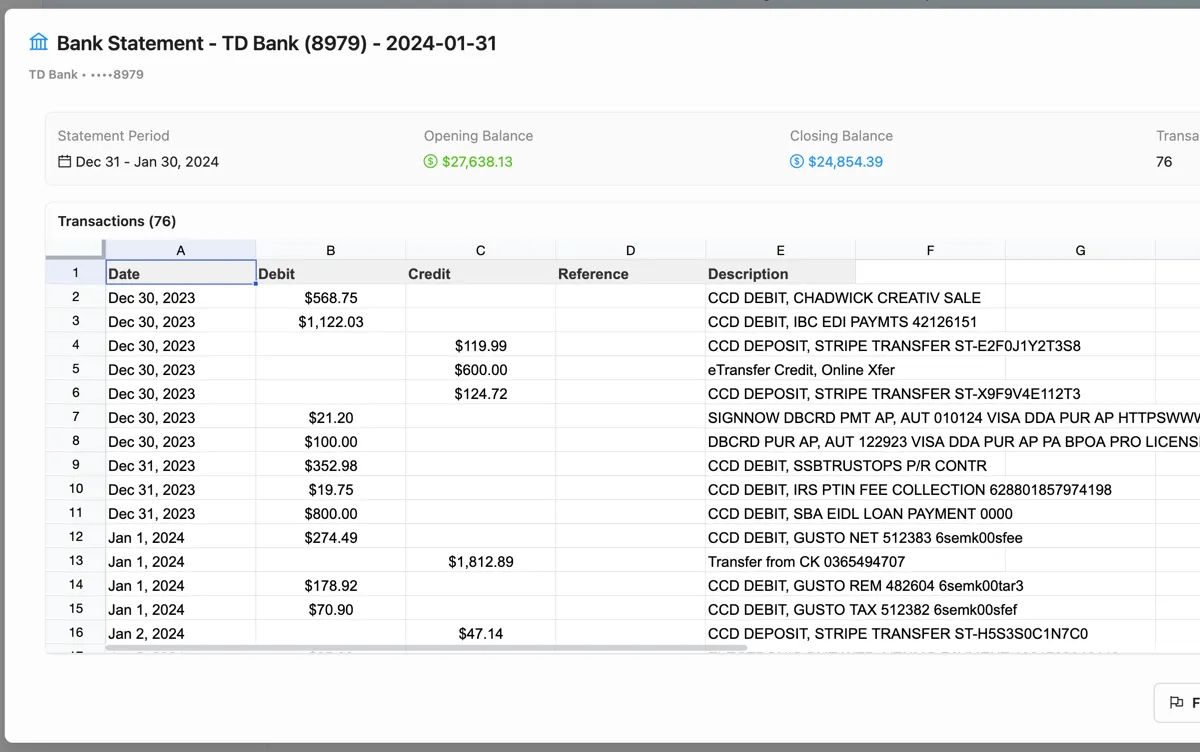Select column E header
Screen dimensions: 1200x752
pos(780,250)
